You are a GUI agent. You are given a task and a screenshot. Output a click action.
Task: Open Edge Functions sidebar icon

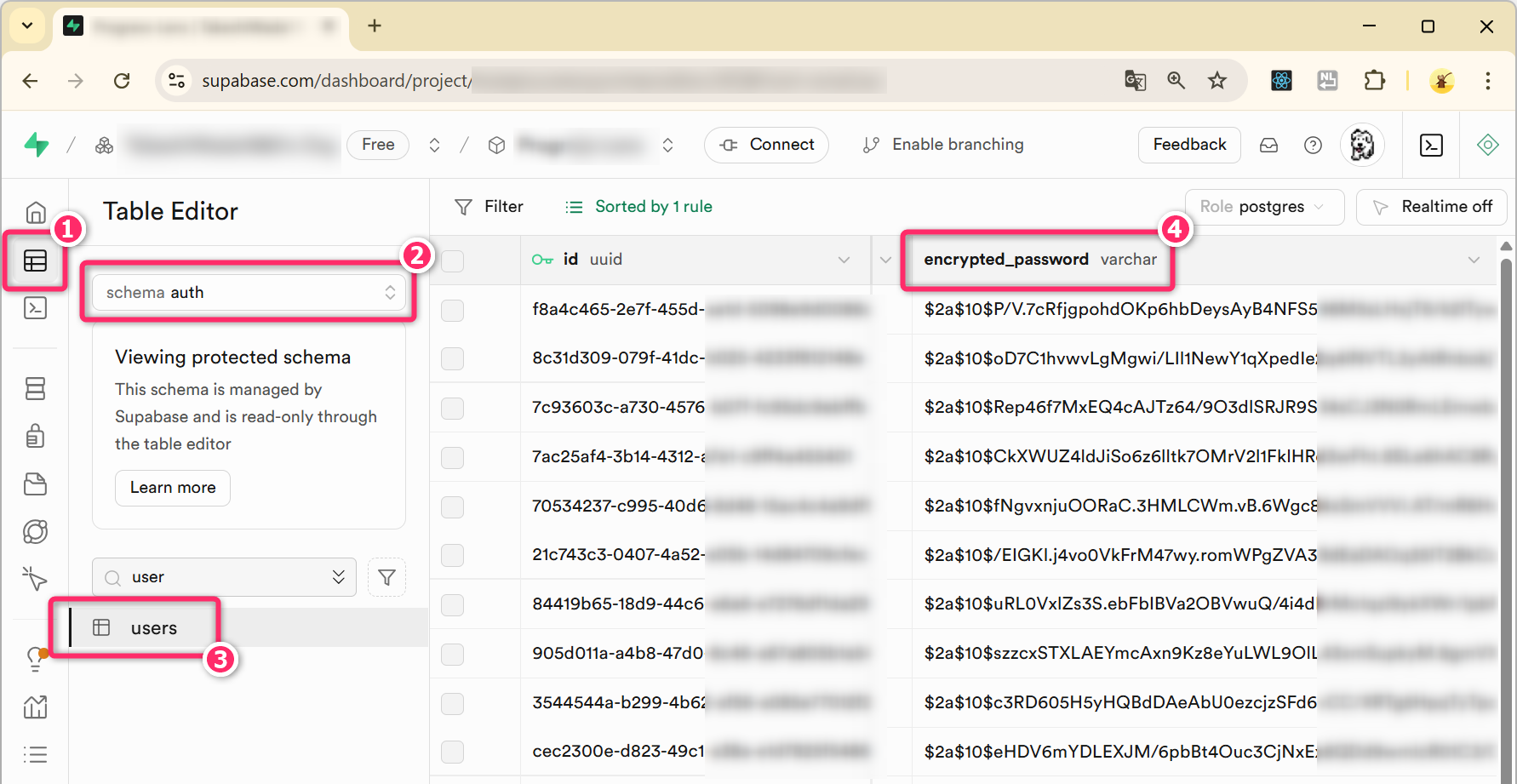(x=35, y=532)
